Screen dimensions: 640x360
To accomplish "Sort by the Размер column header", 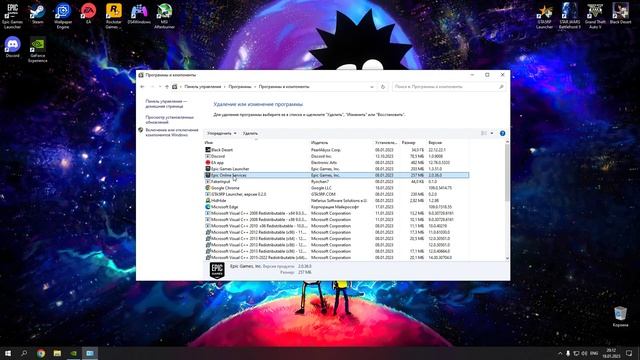I will [412, 142].
